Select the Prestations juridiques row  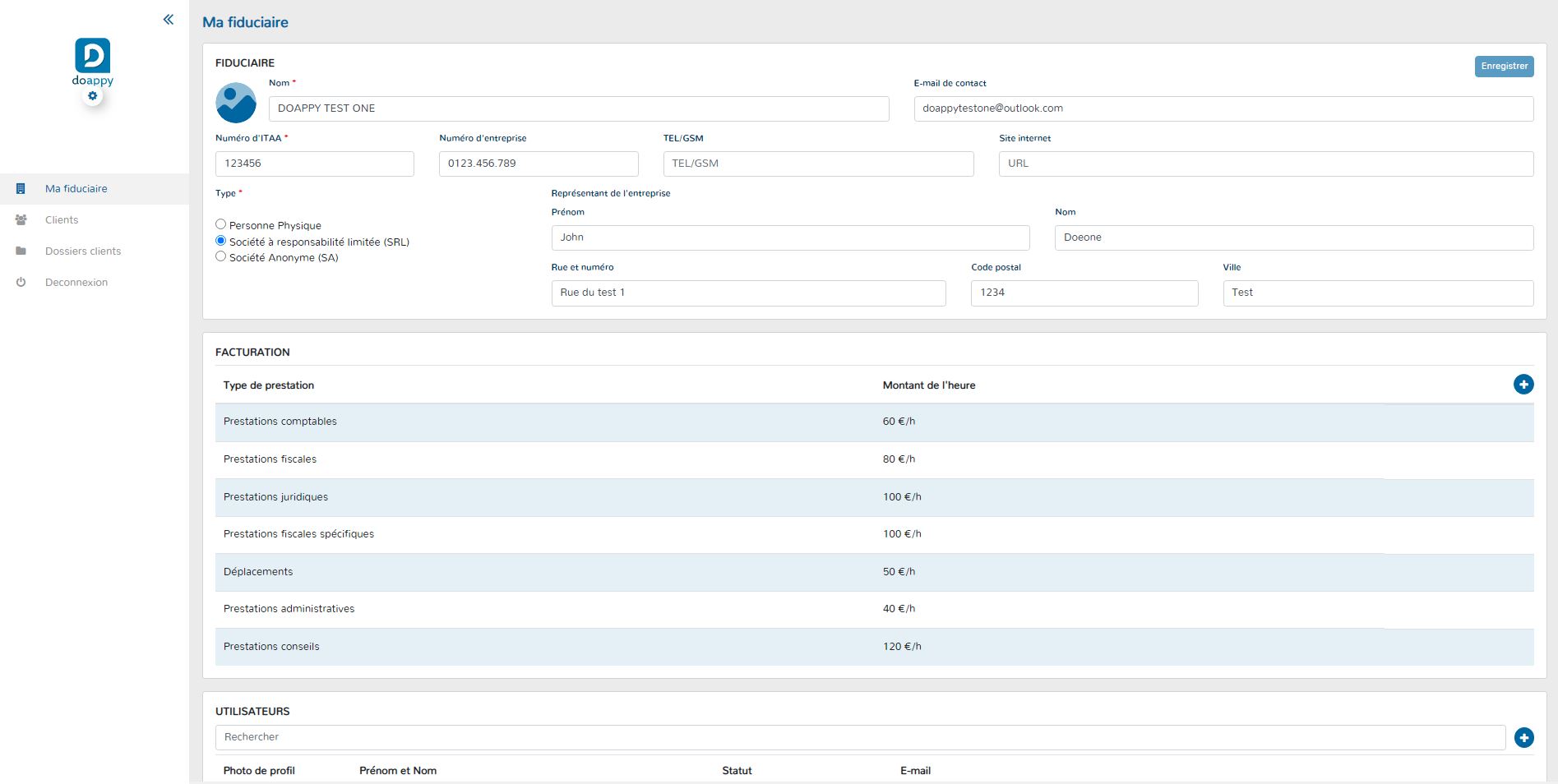tap(874, 497)
